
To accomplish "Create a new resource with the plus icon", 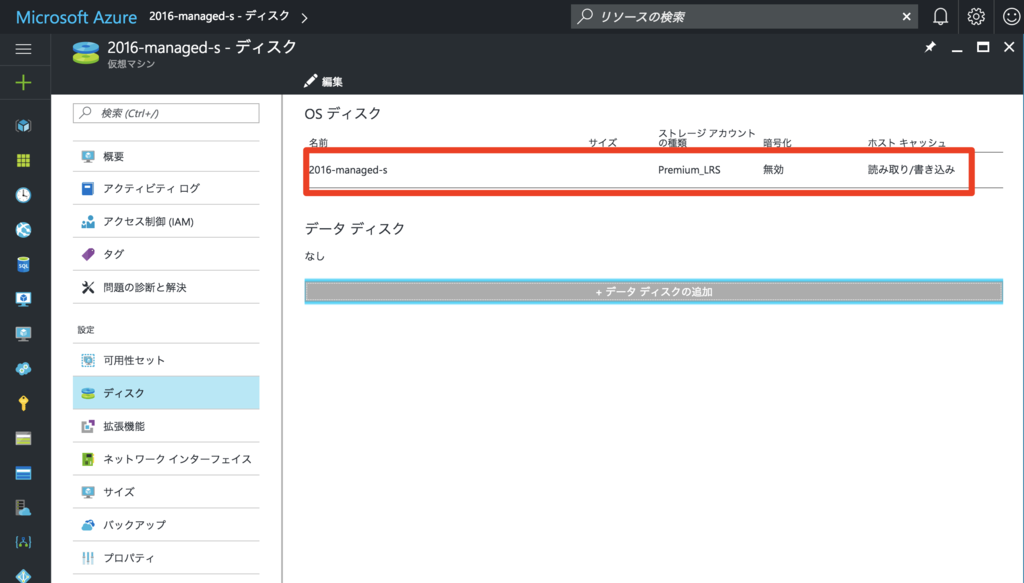I will tap(23, 82).
